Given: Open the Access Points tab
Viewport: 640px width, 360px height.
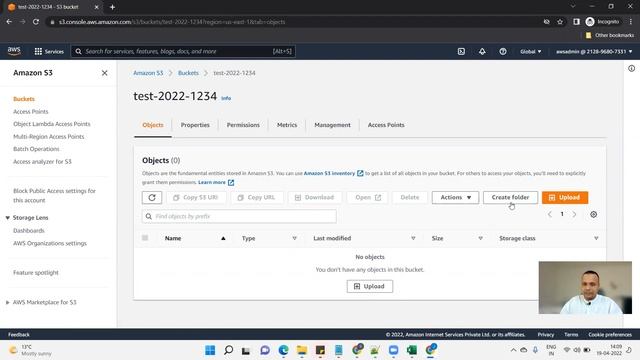Looking at the screenshot, I should (386, 125).
